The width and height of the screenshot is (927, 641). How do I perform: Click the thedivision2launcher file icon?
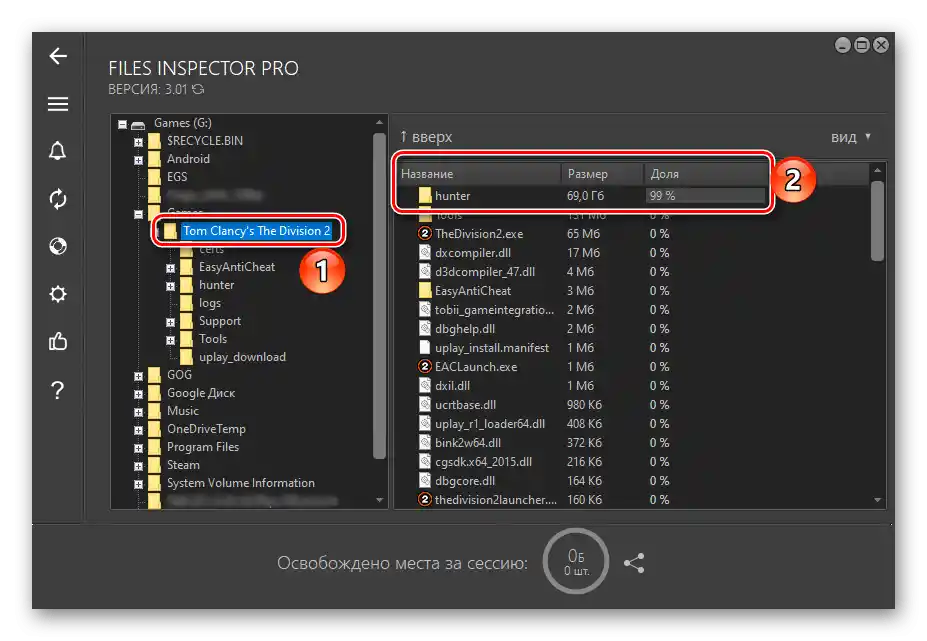pos(424,500)
